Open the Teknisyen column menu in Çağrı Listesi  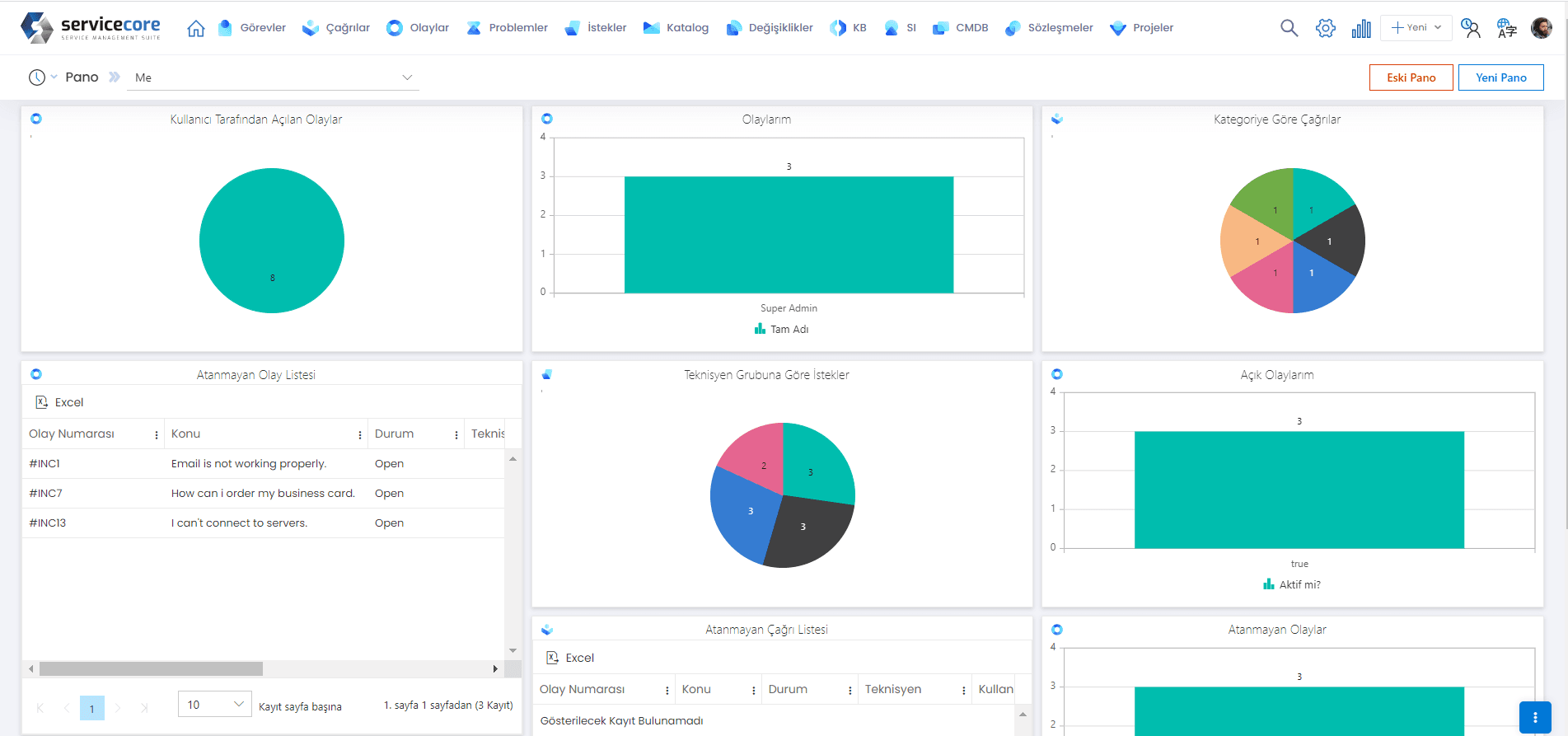(x=964, y=690)
